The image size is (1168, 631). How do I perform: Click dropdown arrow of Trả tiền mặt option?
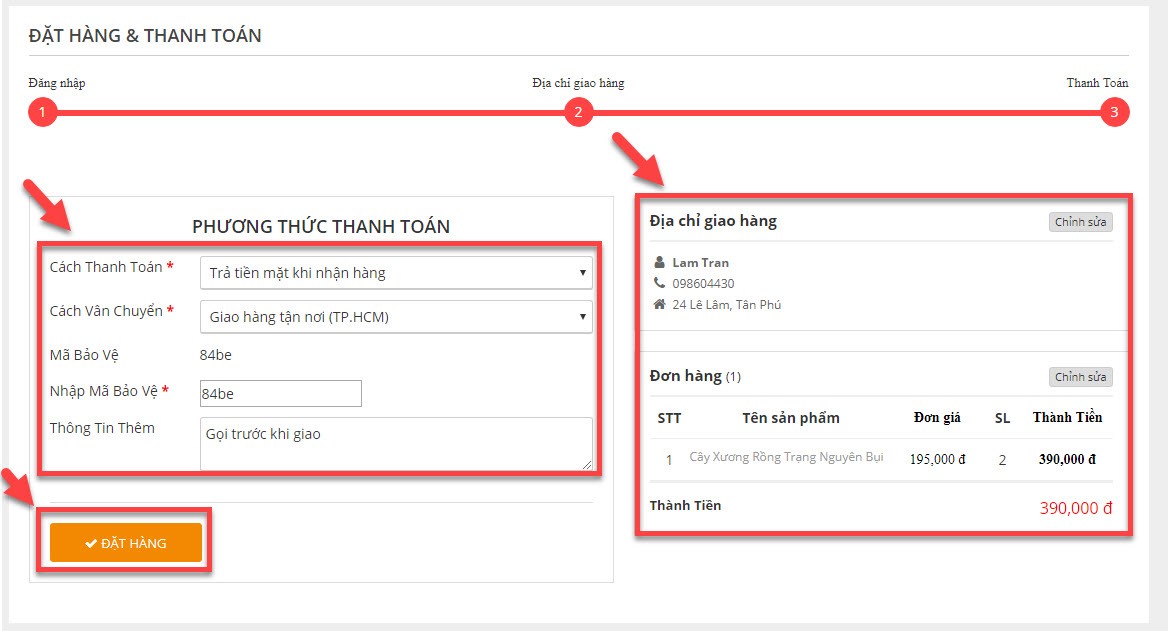[583, 273]
